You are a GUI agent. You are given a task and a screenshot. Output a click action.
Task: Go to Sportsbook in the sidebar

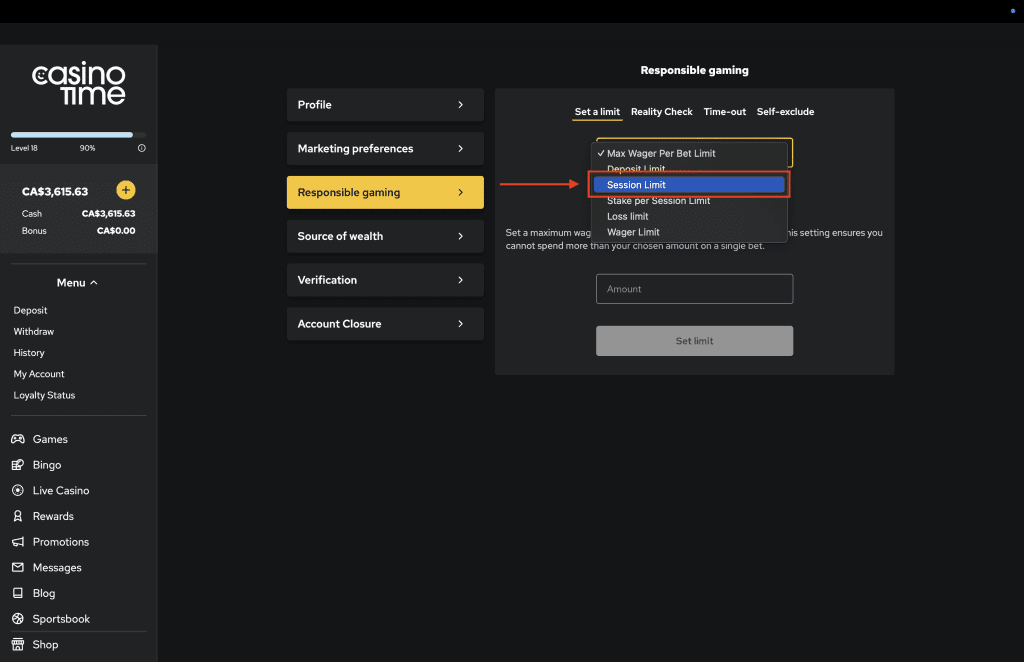(61, 619)
